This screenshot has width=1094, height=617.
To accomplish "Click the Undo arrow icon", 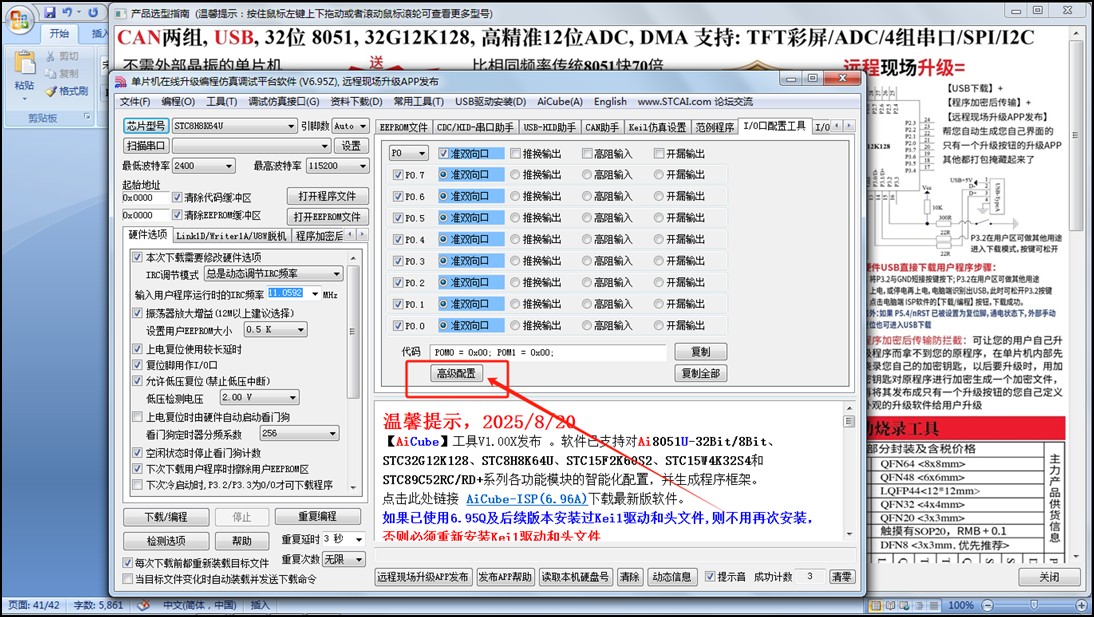I will pos(66,13).
